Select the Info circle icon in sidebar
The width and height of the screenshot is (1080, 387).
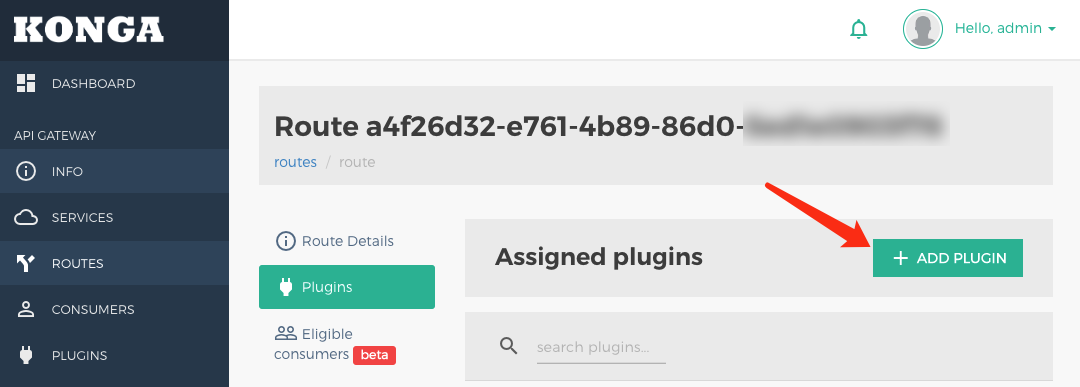click(26, 171)
